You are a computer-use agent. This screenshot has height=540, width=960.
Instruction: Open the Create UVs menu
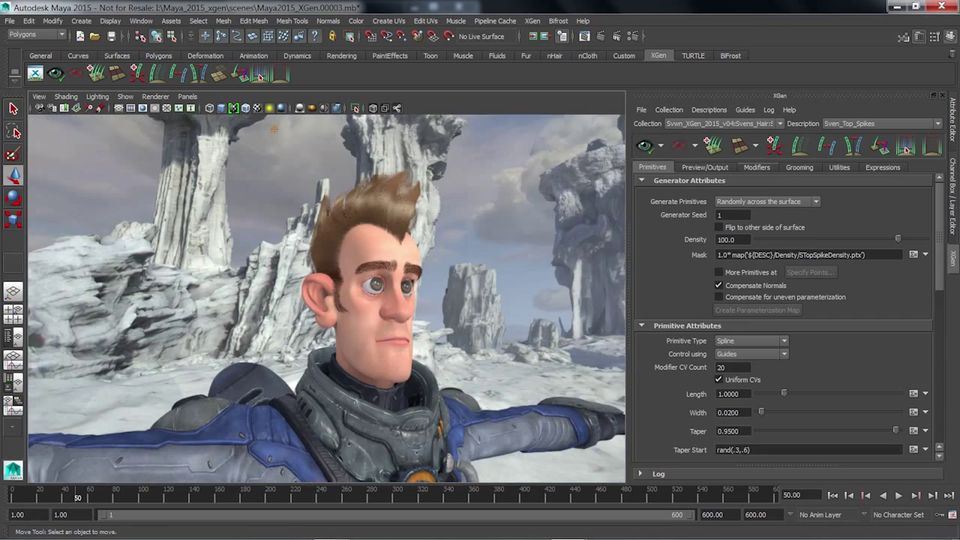(x=389, y=20)
